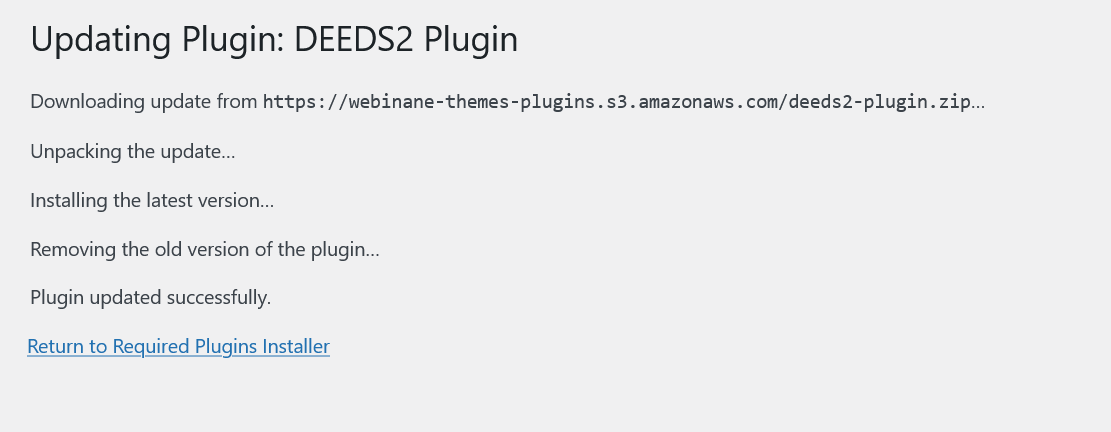Click the word 'DEEDS2' in the page title
1111x432 pixels.
[354, 40]
